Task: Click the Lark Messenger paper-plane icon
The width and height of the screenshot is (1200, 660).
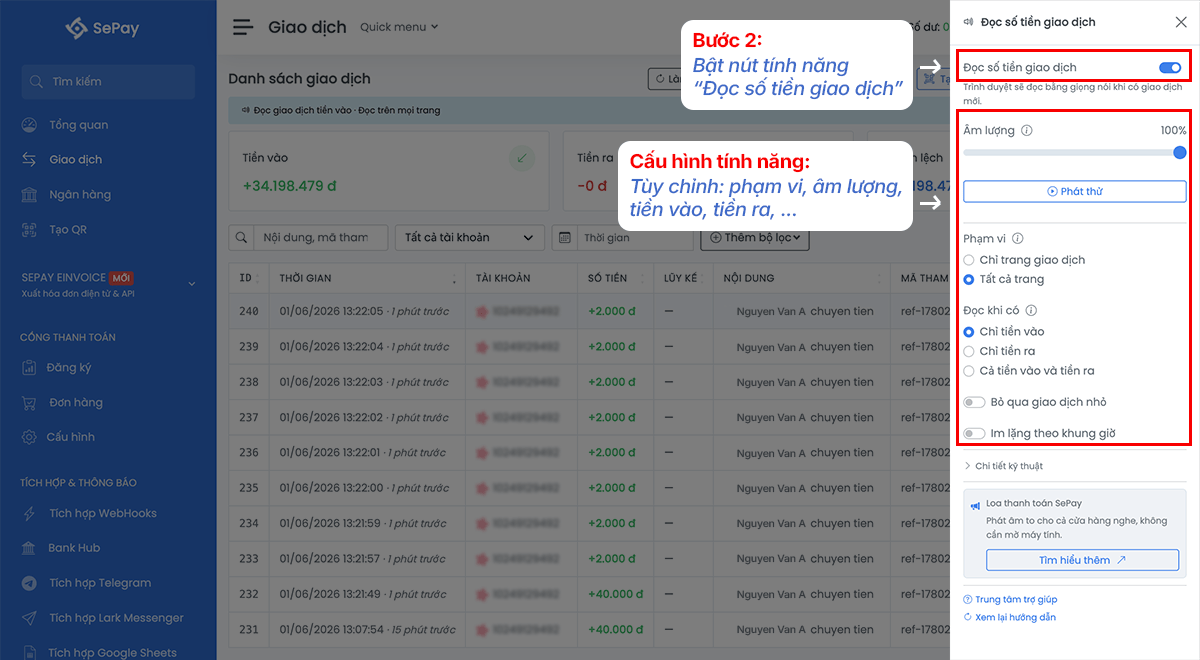Action: coord(30,618)
